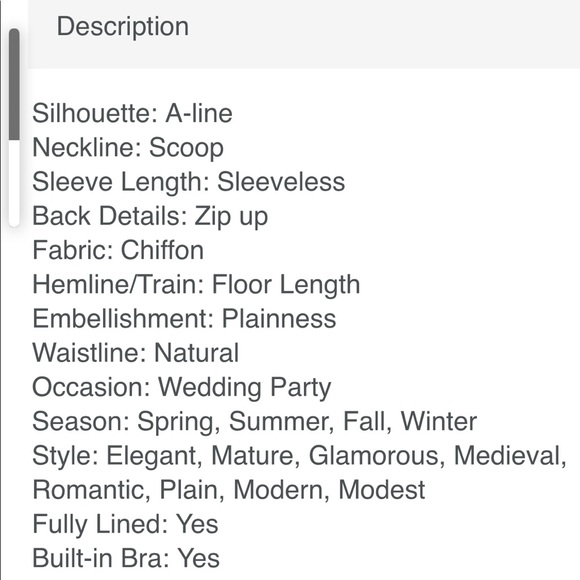Click the Silhouette: A-line text line

(132, 113)
